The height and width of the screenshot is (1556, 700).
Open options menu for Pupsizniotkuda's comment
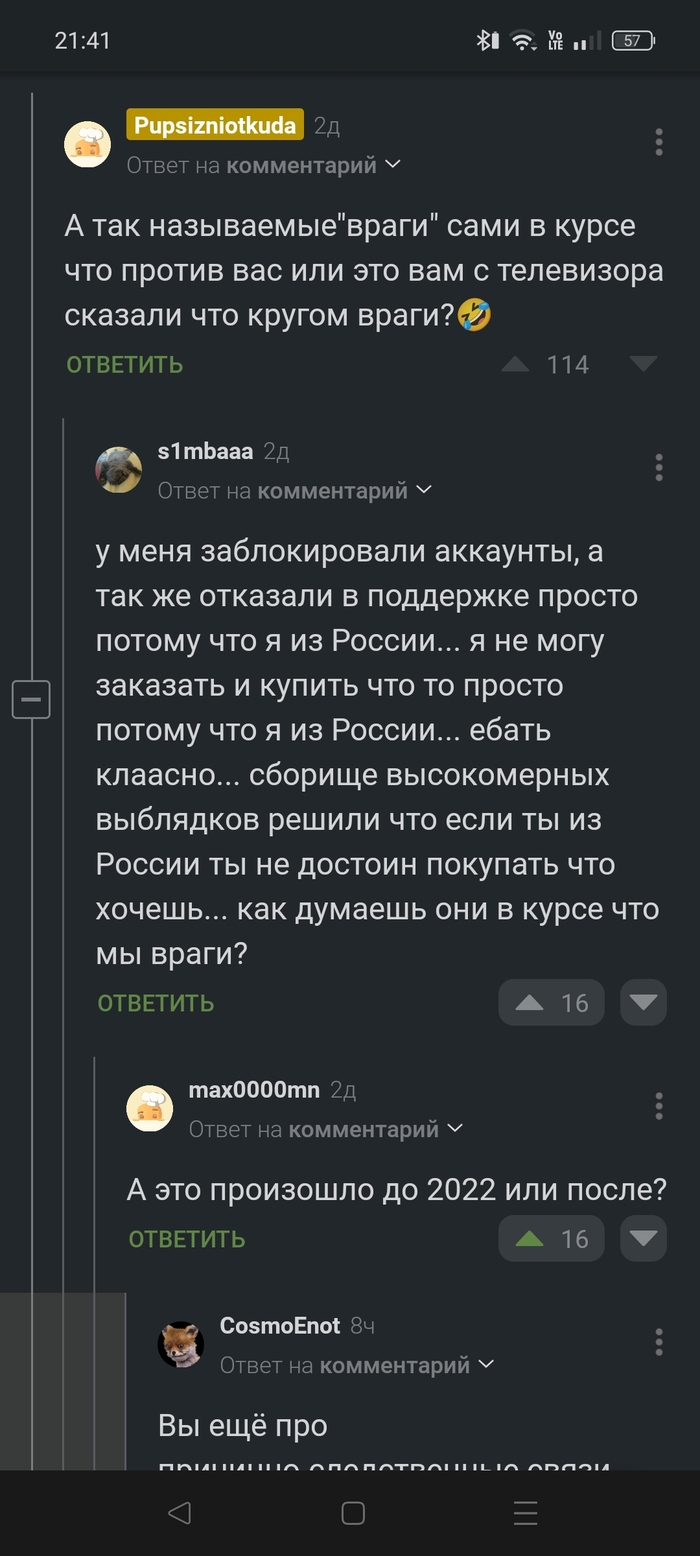click(x=658, y=142)
